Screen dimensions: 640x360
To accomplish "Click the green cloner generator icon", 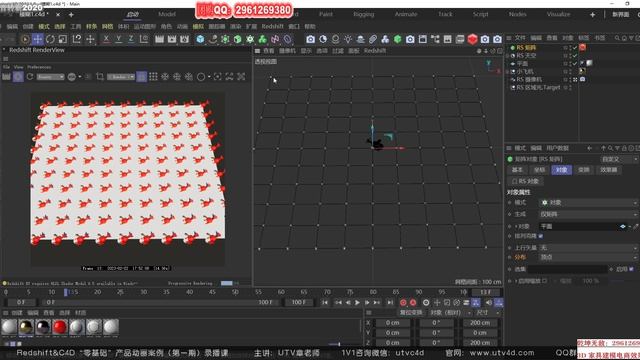I will point(262,39).
